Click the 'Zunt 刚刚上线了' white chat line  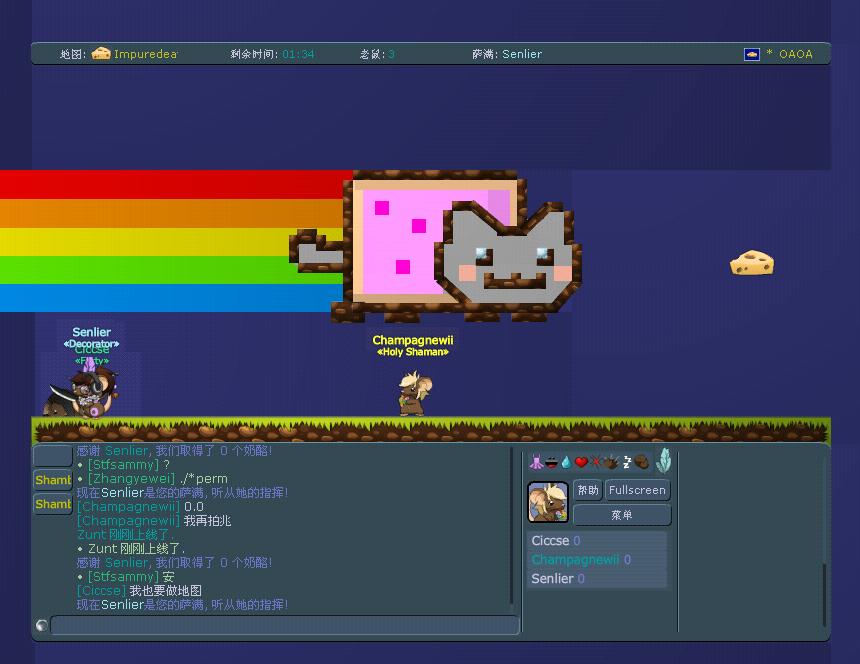[136, 549]
